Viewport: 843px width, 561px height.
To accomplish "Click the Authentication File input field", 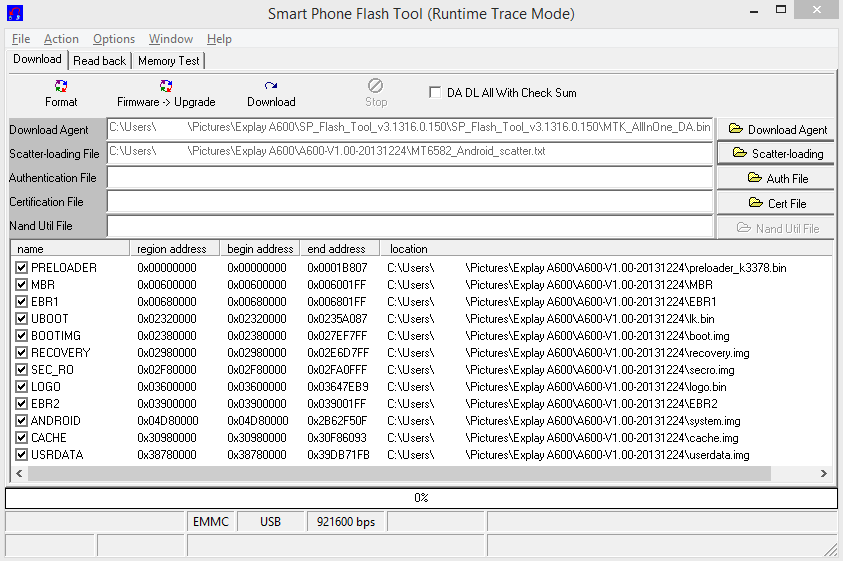I will coord(410,178).
